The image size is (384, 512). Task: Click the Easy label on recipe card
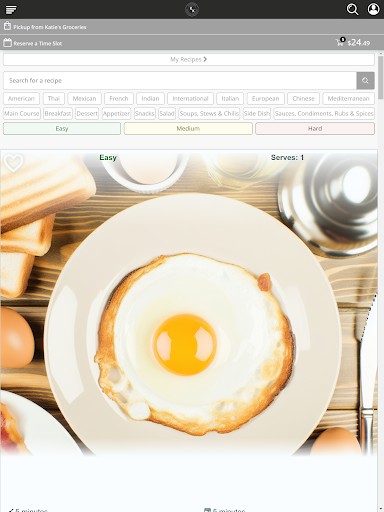[108, 158]
